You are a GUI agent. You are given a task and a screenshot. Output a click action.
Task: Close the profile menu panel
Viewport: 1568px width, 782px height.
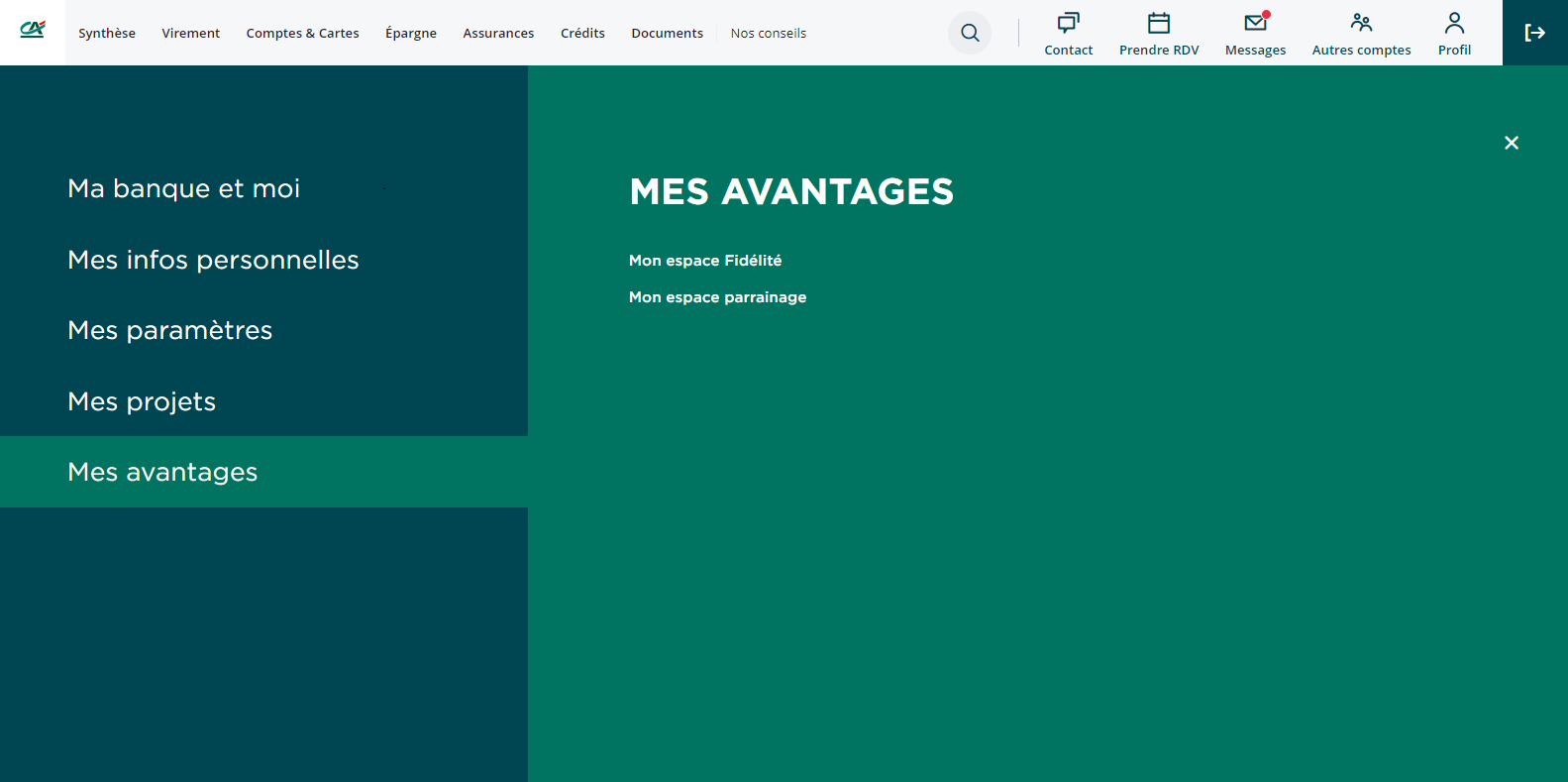click(1511, 143)
